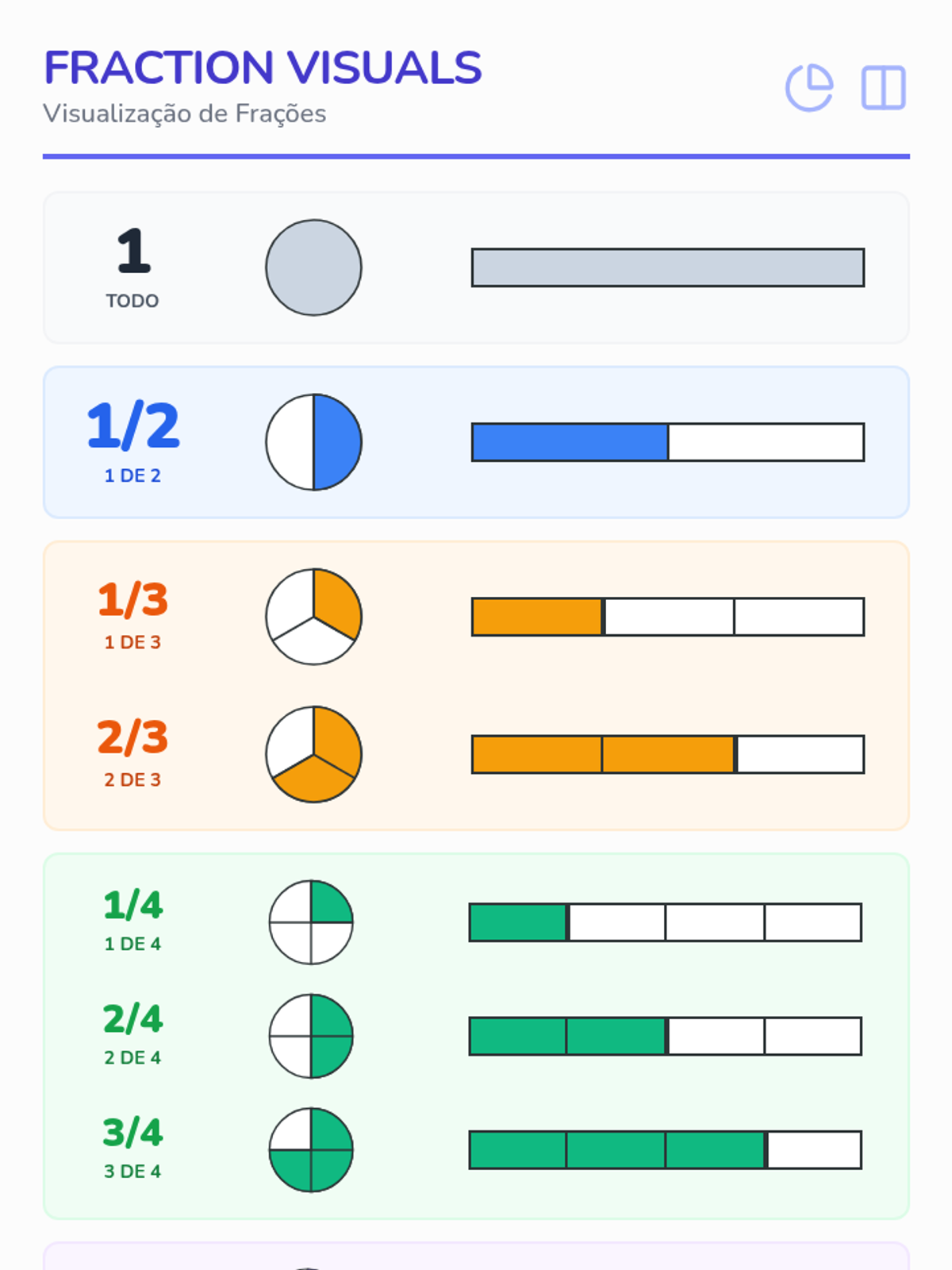Select the 2/3 orange pie circle
Viewport: 952px width, 1270px height.
point(313,754)
